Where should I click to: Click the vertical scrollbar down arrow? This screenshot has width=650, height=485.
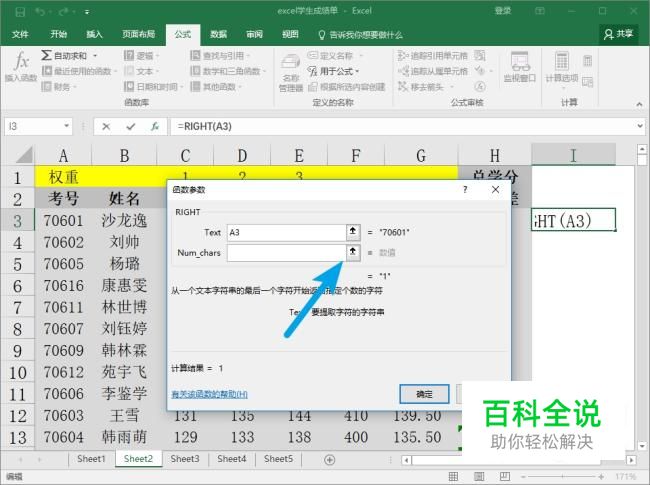[x=642, y=446]
